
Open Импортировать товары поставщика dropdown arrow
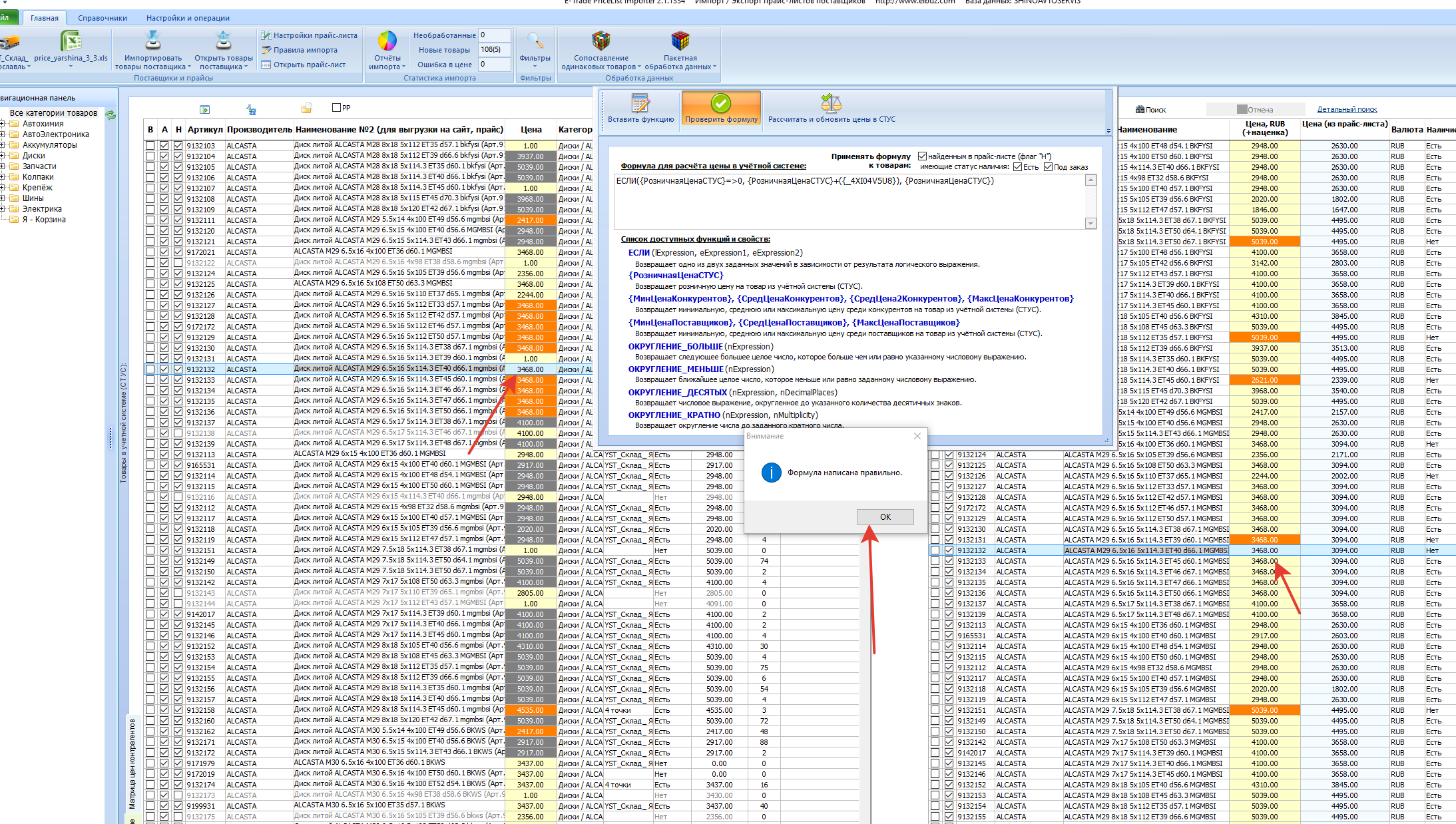tap(189, 67)
